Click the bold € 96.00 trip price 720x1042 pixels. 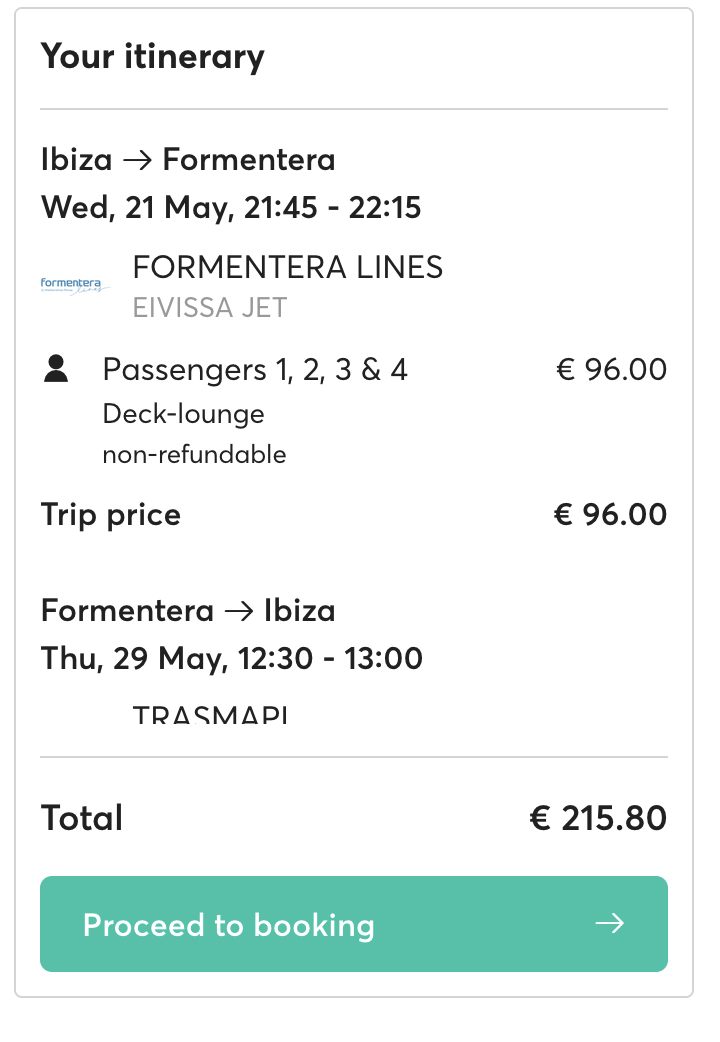pyautogui.click(x=610, y=514)
